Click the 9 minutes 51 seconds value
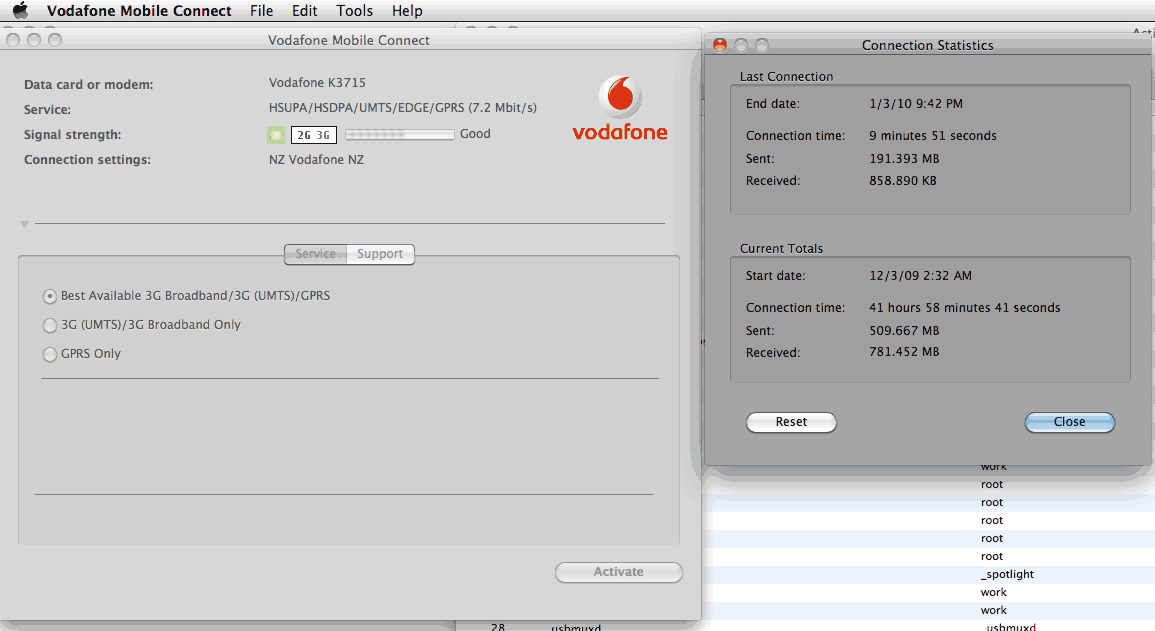 tap(933, 135)
